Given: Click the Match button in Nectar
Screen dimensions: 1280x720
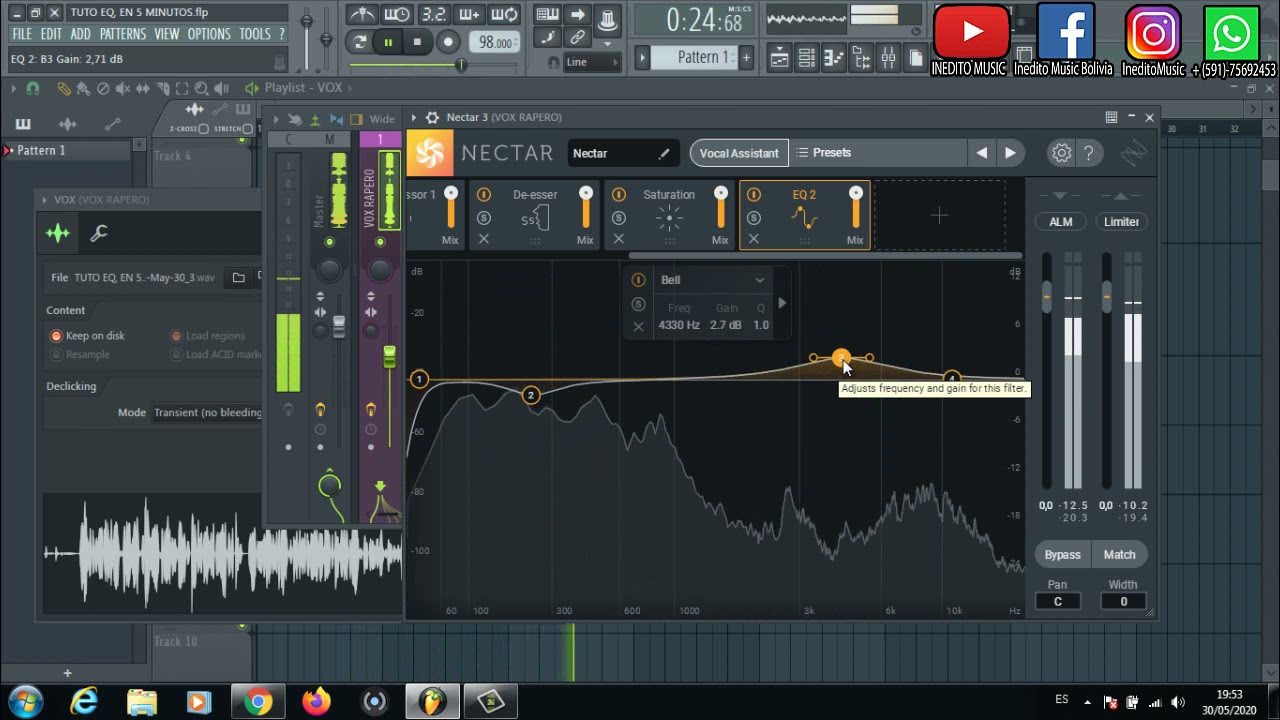Looking at the screenshot, I should 1119,555.
